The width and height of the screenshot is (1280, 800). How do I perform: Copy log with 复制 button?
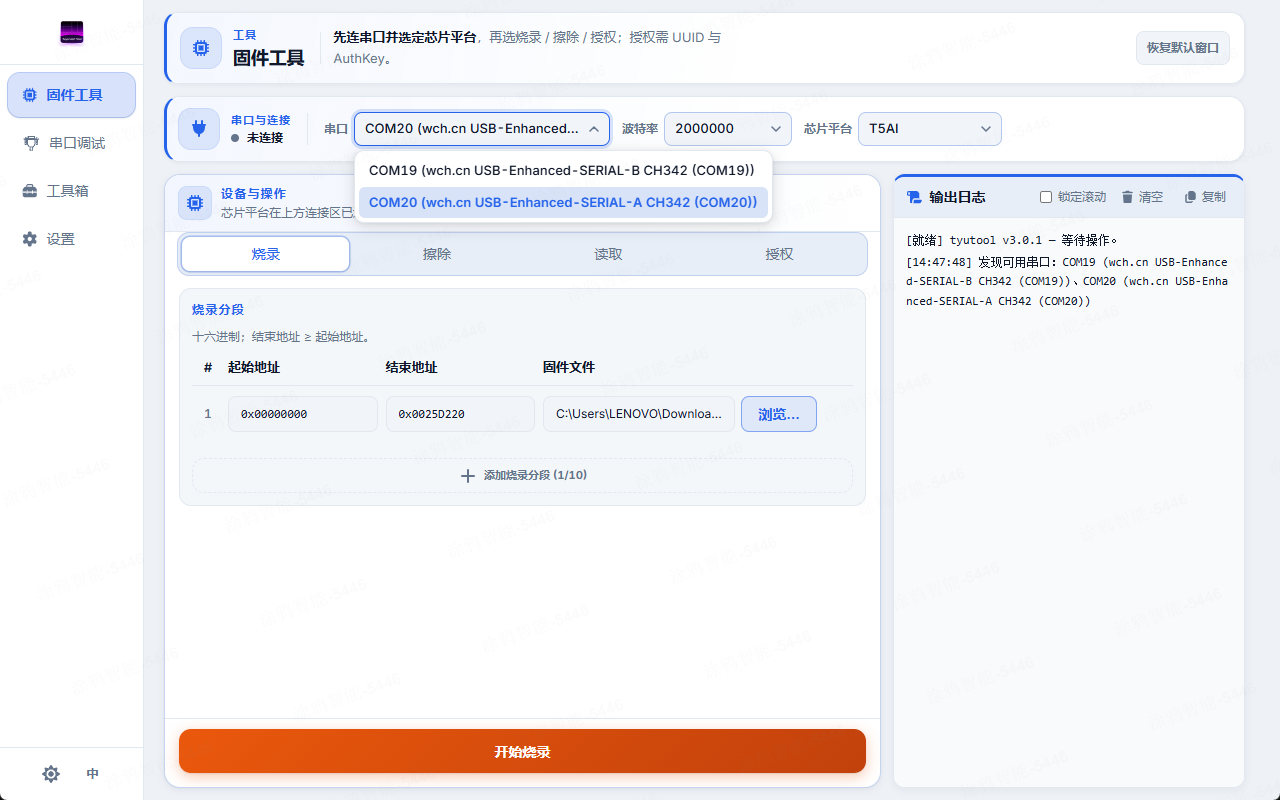[1205, 197]
